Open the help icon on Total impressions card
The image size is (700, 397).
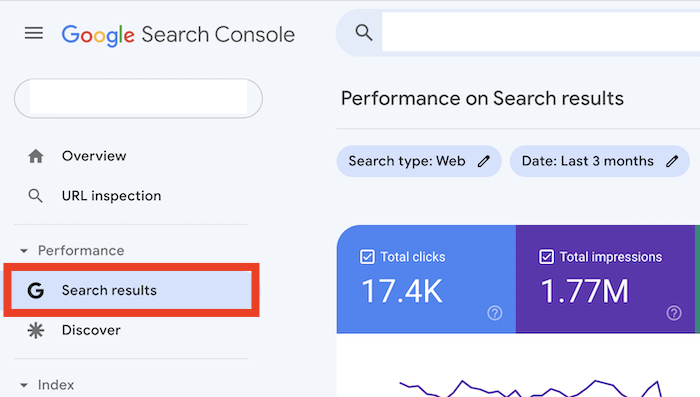[x=674, y=313]
